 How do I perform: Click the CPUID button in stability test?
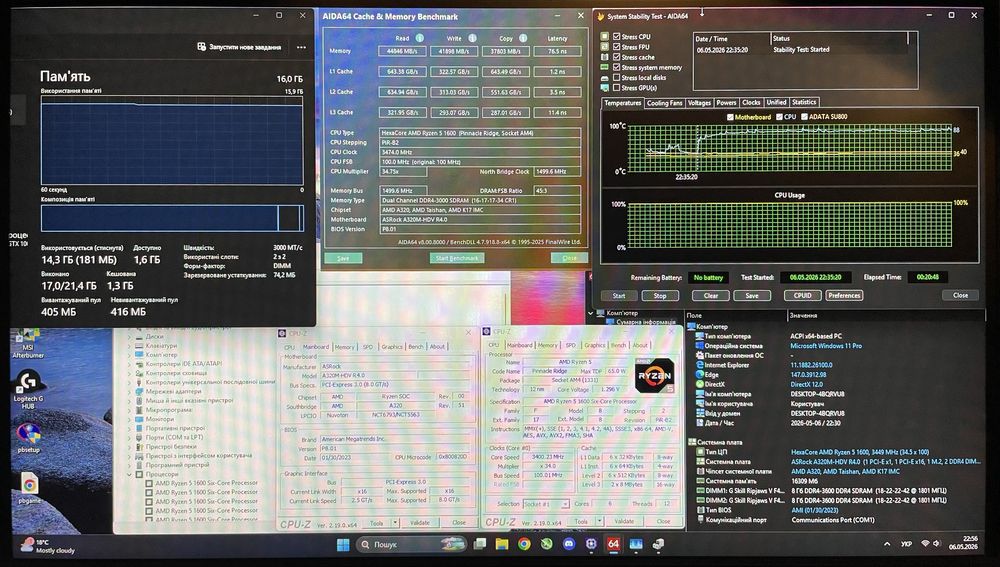802,295
